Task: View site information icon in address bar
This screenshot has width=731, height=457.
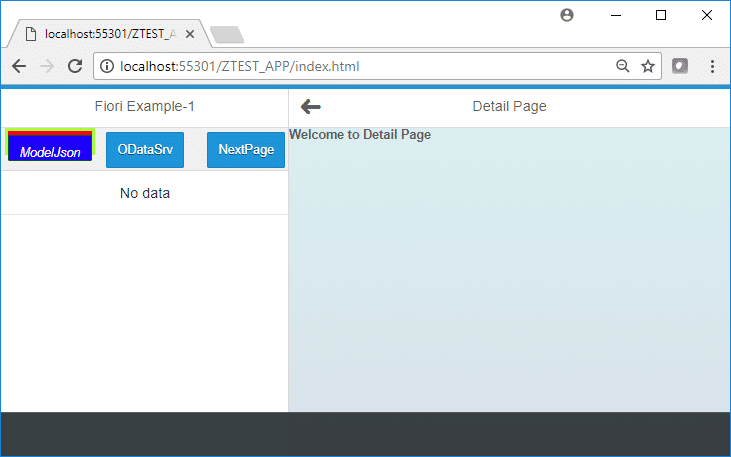Action: [x=107, y=67]
